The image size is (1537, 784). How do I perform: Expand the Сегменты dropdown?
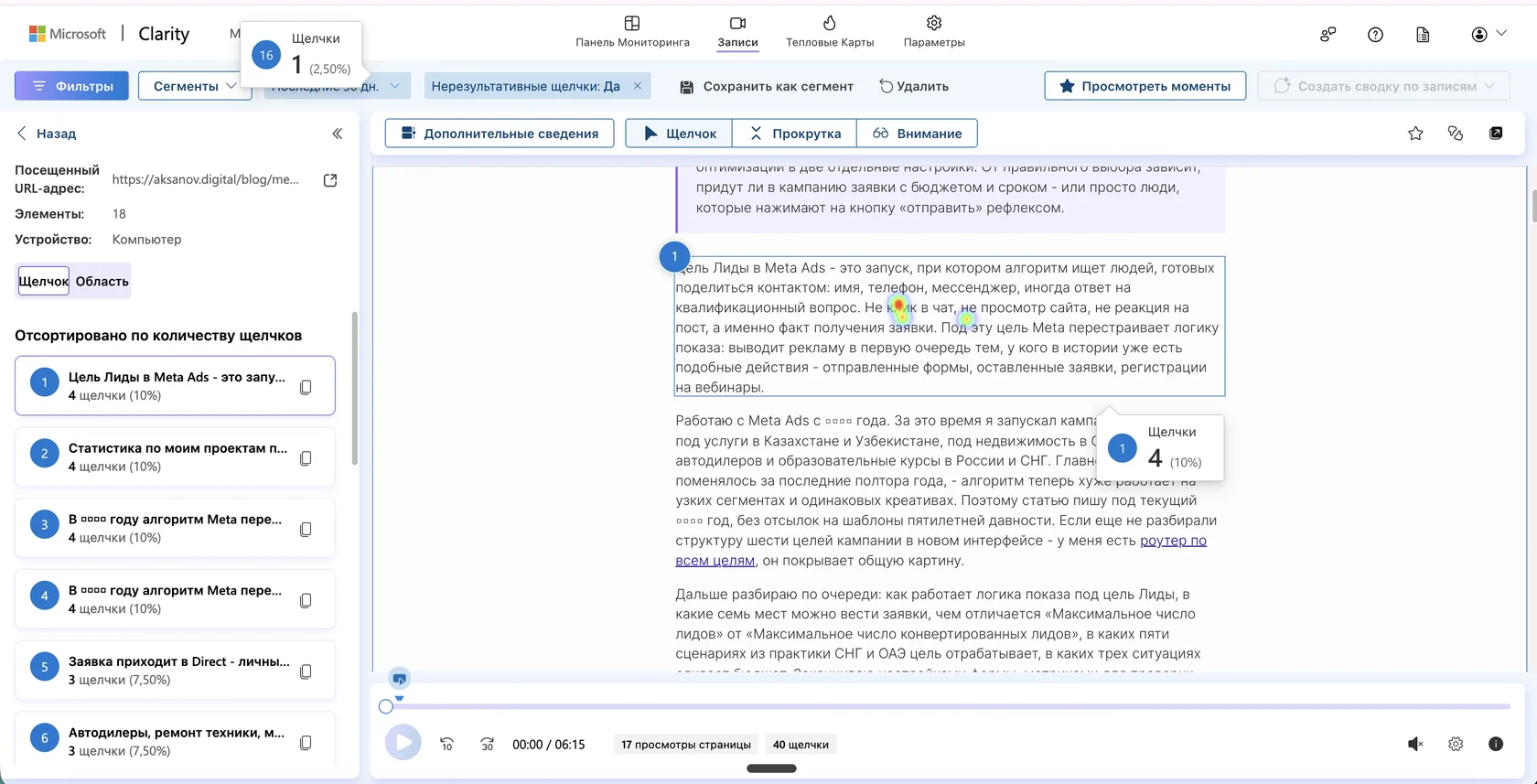[195, 86]
